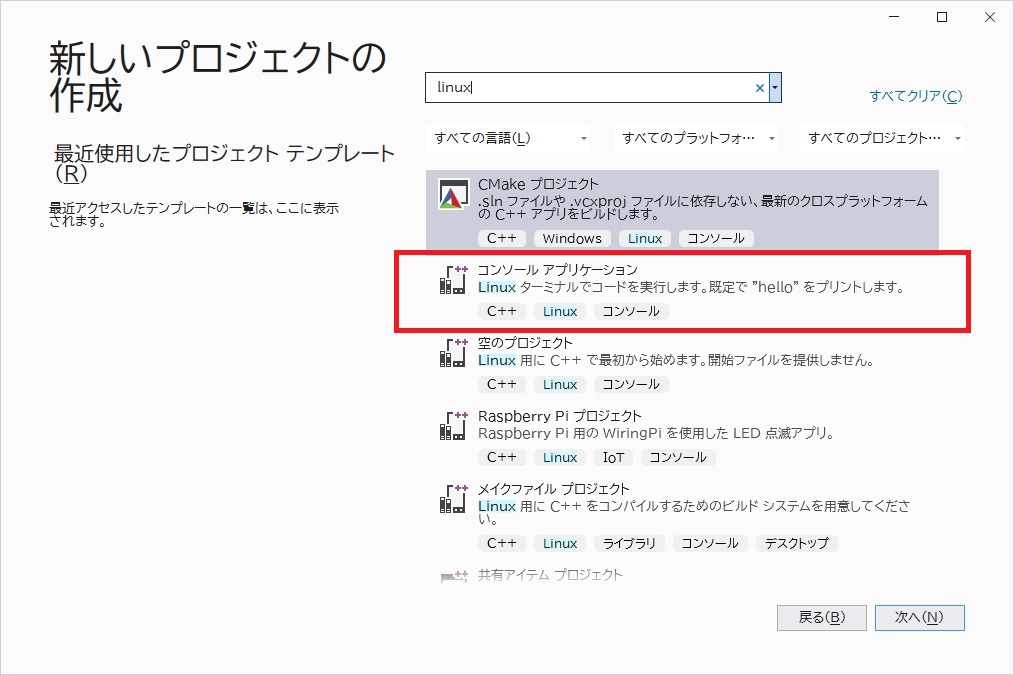Screen dimensions: 1014x675
Task: Click the IoT tag under Raspberry Pi project
Action: [x=614, y=458]
